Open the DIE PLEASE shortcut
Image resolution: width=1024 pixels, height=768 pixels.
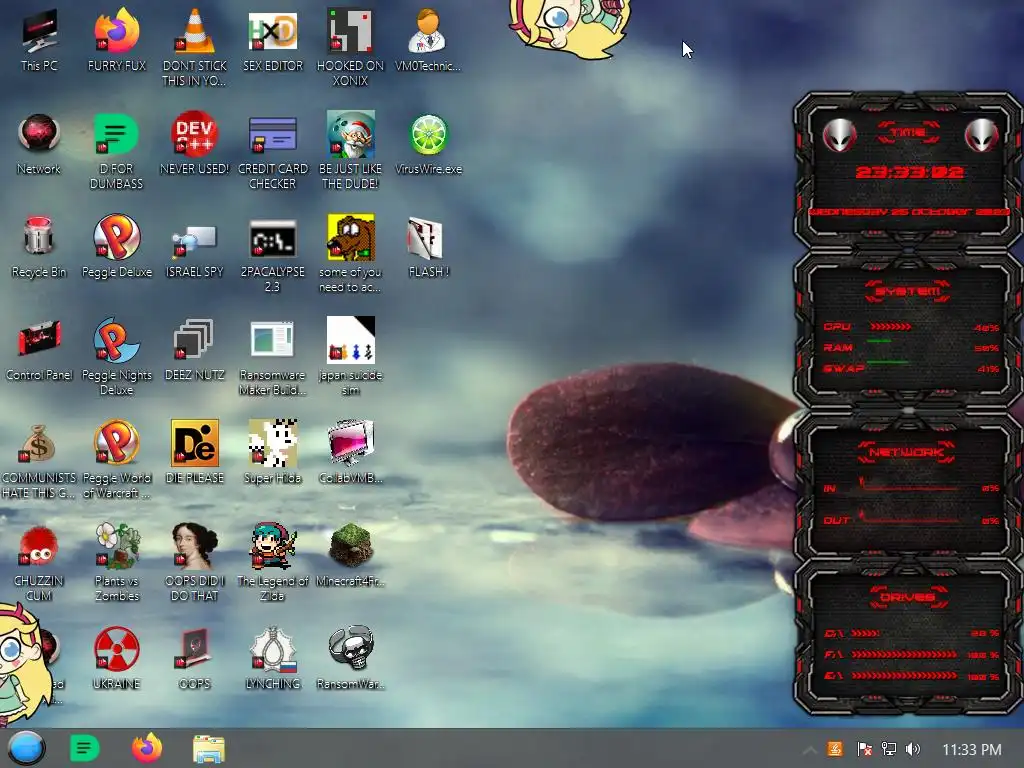coord(195,453)
